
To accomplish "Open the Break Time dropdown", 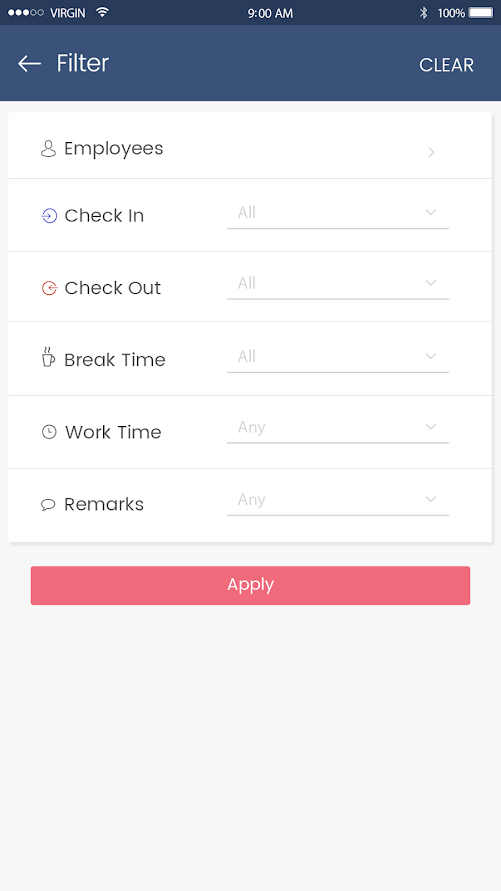I will 337,358.
